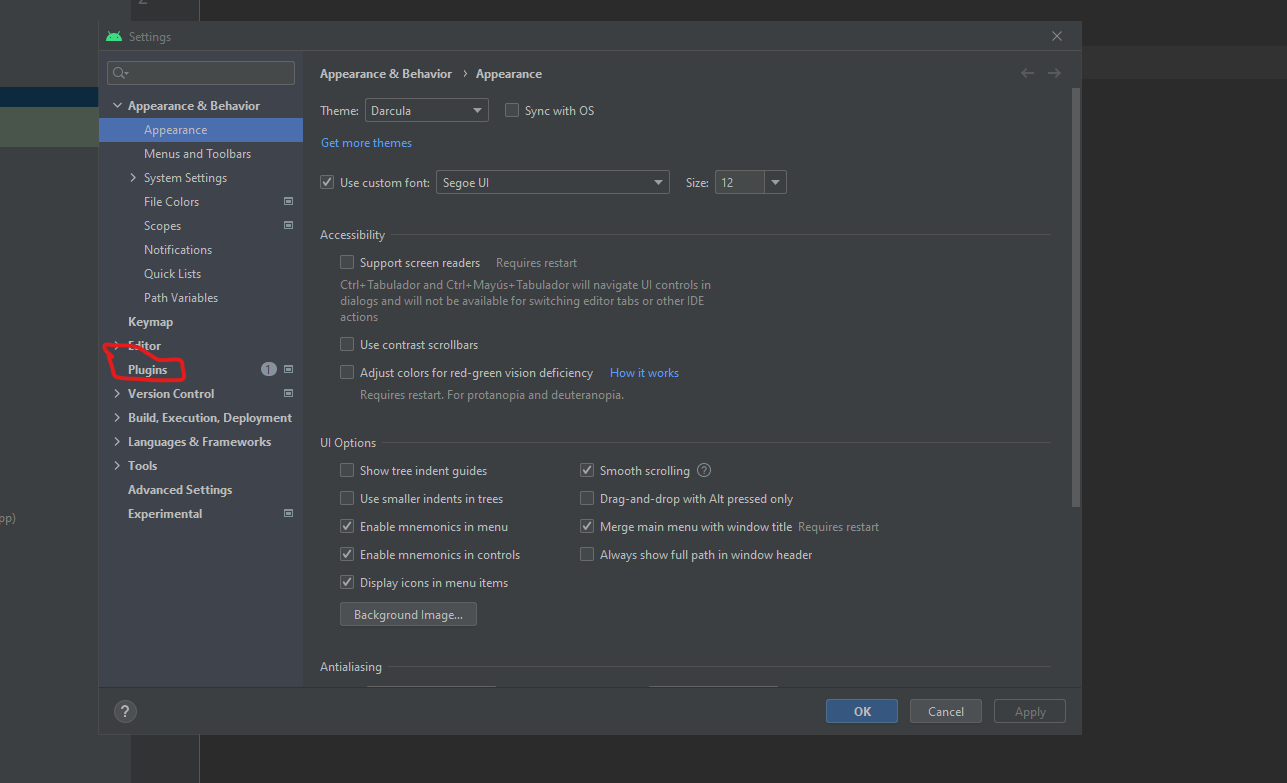Click the Background Image button
Image resolution: width=1287 pixels, height=783 pixels.
[x=408, y=615]
